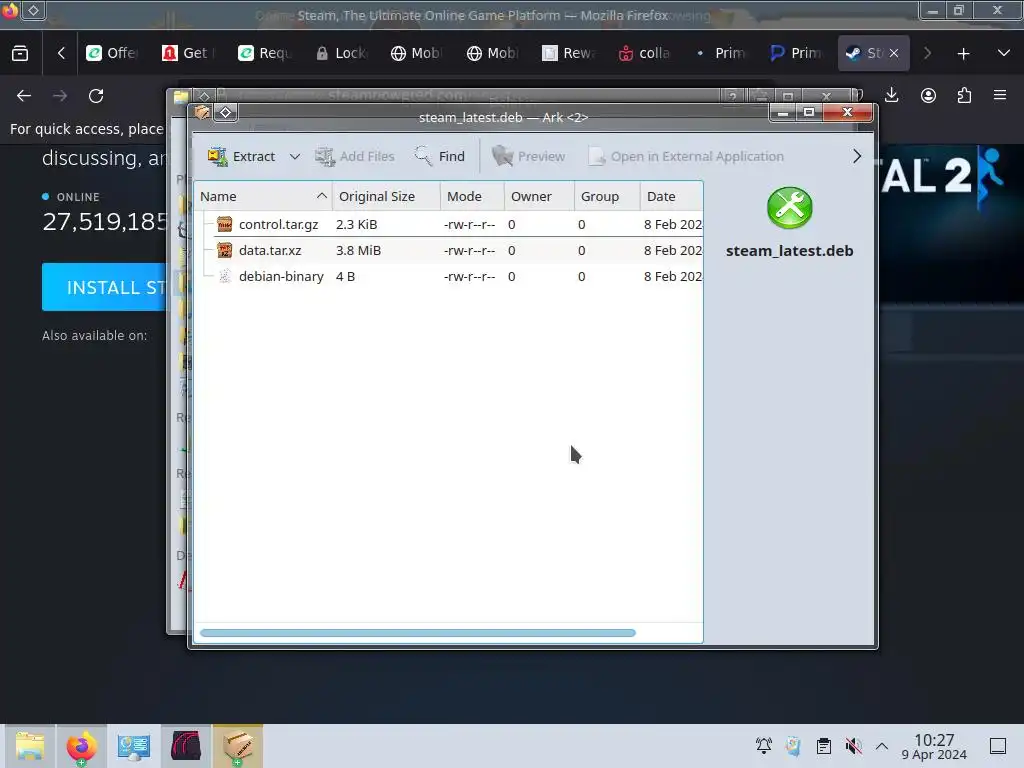1024x768 pixels.
Task: Click the 3.8 MiB size cell
Action: (x=358, y=251)
